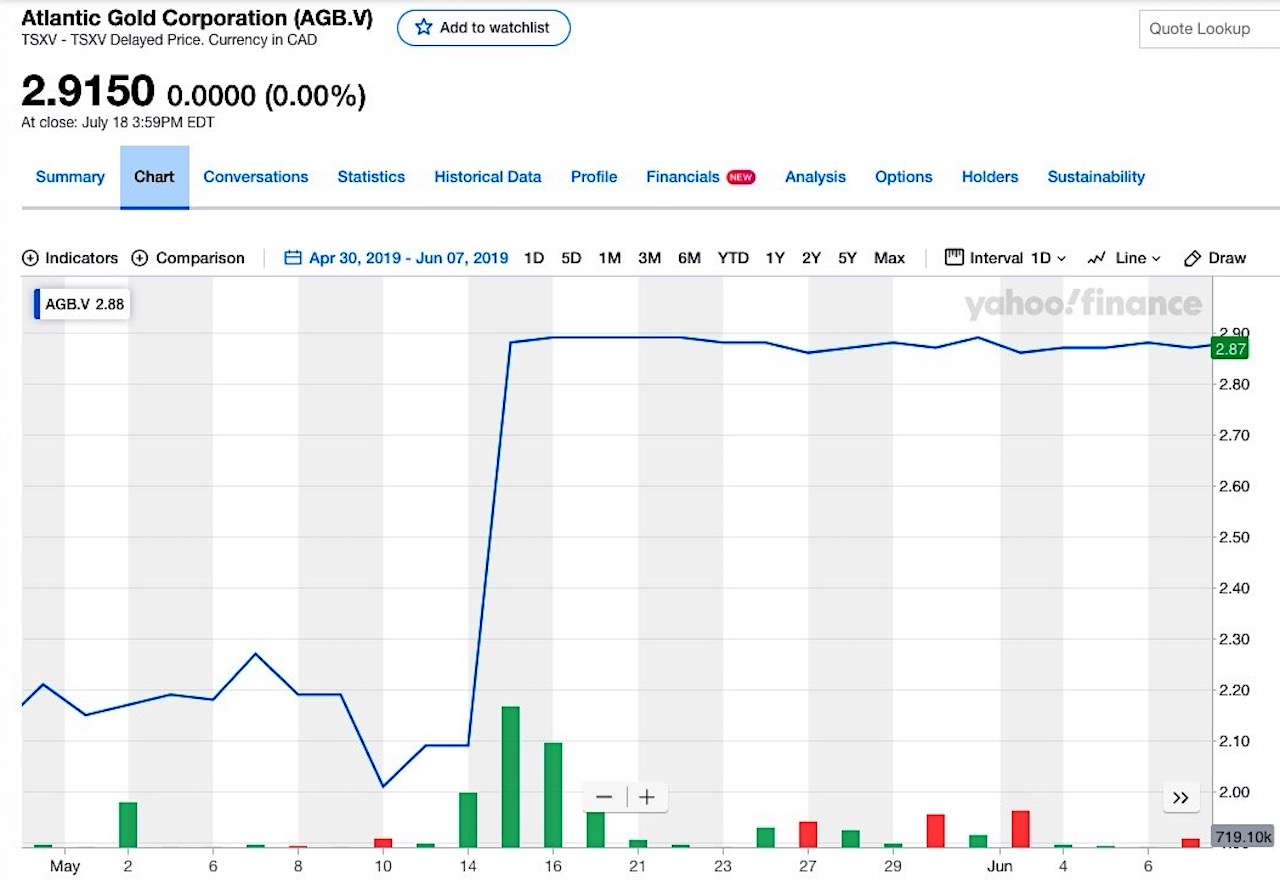This screenshot has width=1280, height=880.
Task: Zoom in with the plus button
Action: (x=647, y=797)
